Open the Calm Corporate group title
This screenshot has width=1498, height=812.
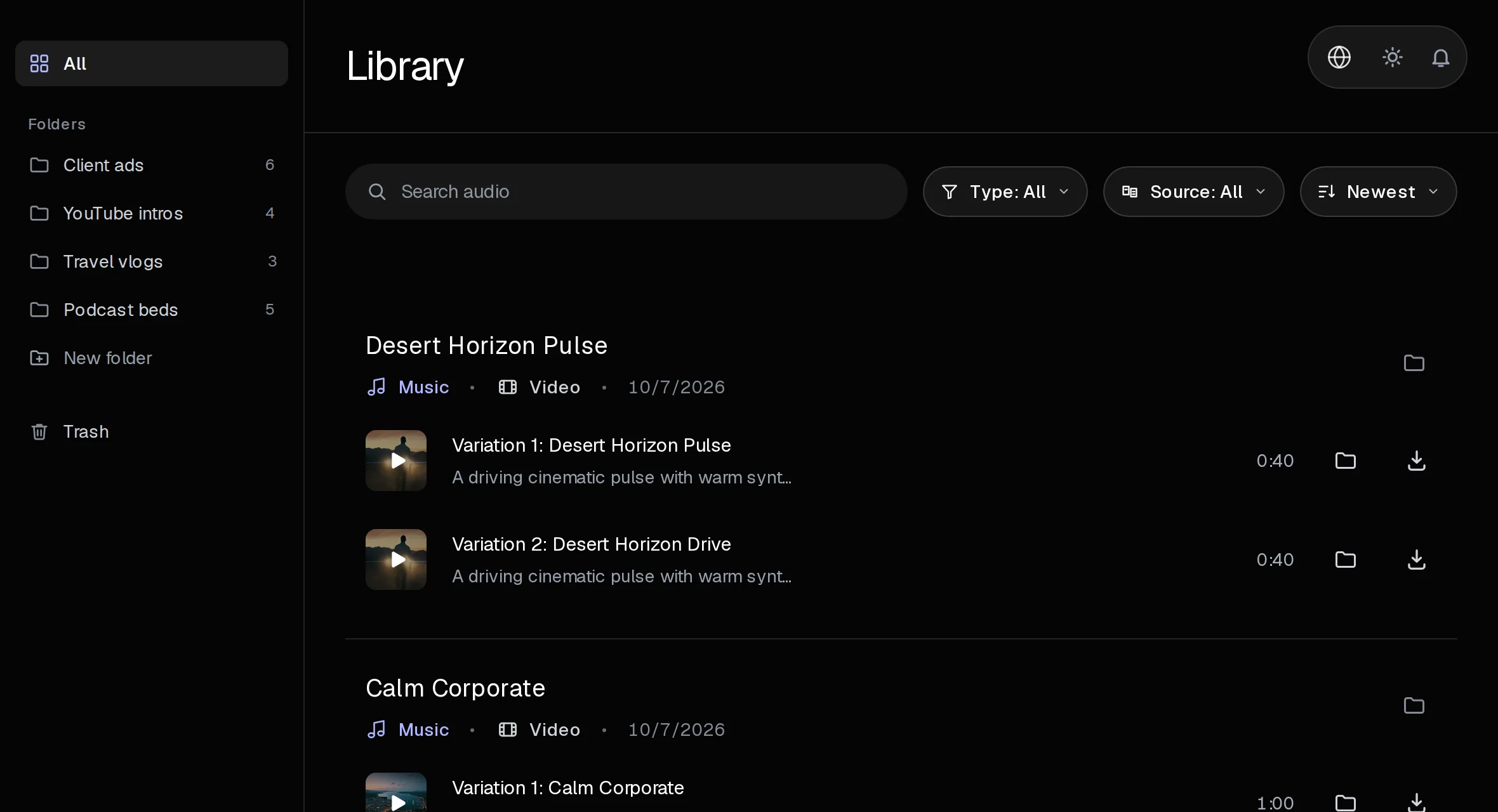click(455, 688)
